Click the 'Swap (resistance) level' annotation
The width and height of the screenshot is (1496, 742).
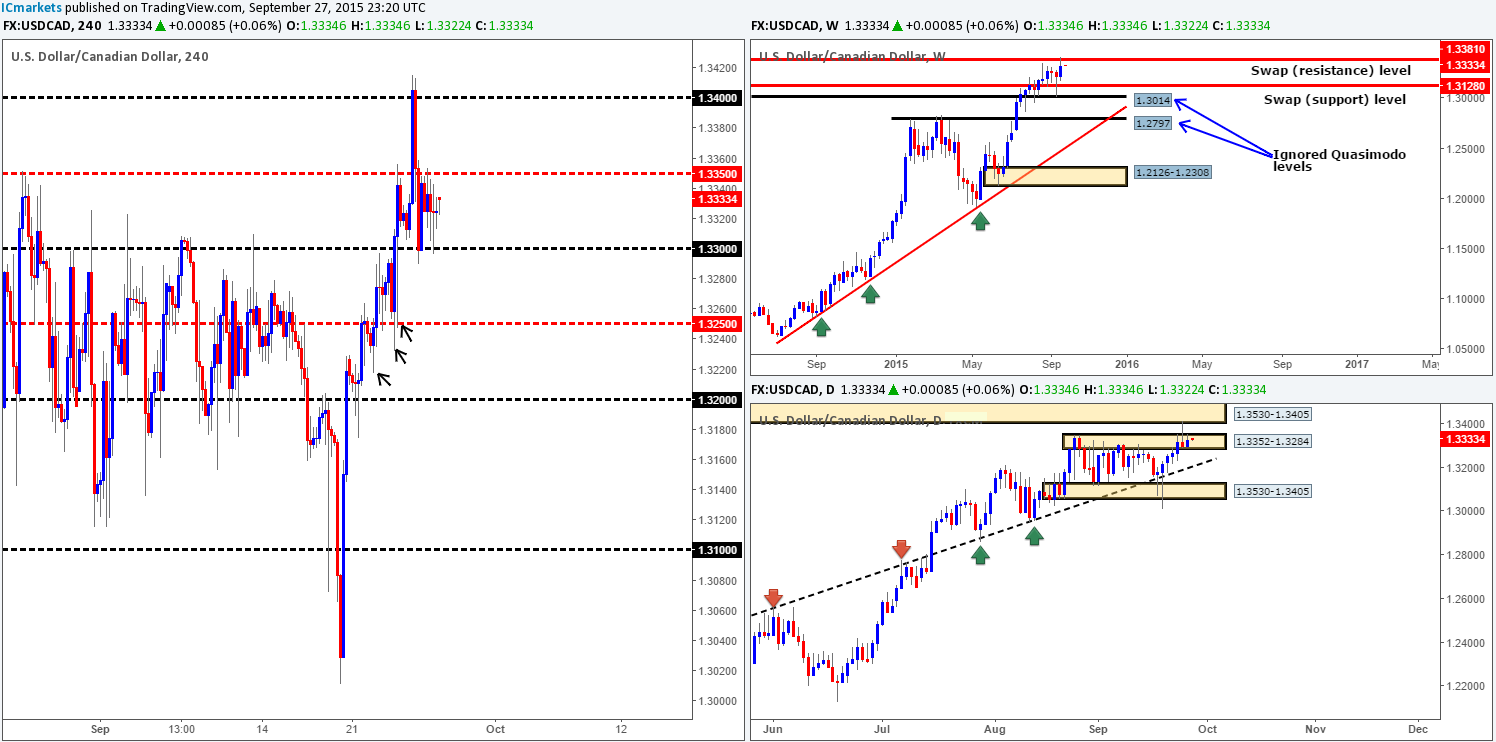[1330, 71]
